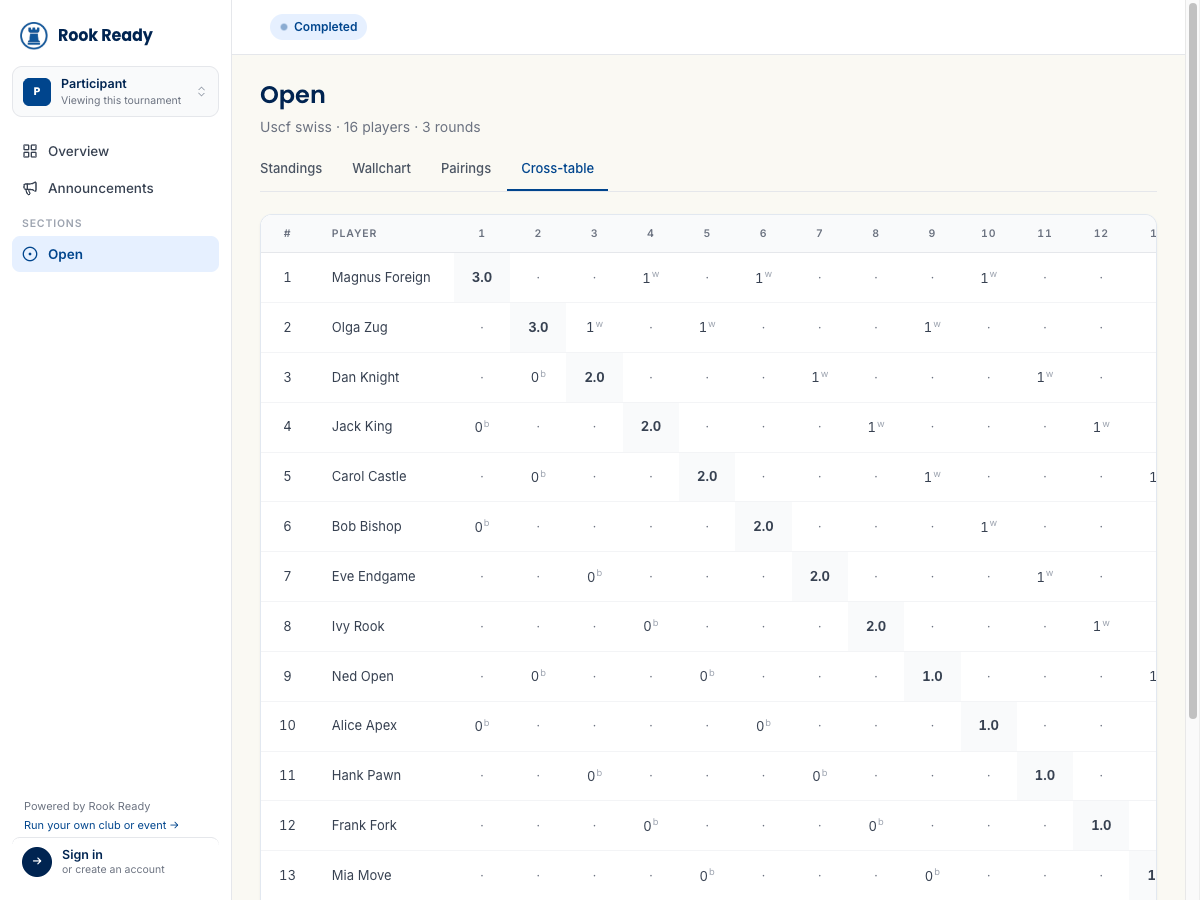The width and height of the screenshot is (1200, 900).
Task: Click player name Mia Move
Action: click(x=361, y=875)
